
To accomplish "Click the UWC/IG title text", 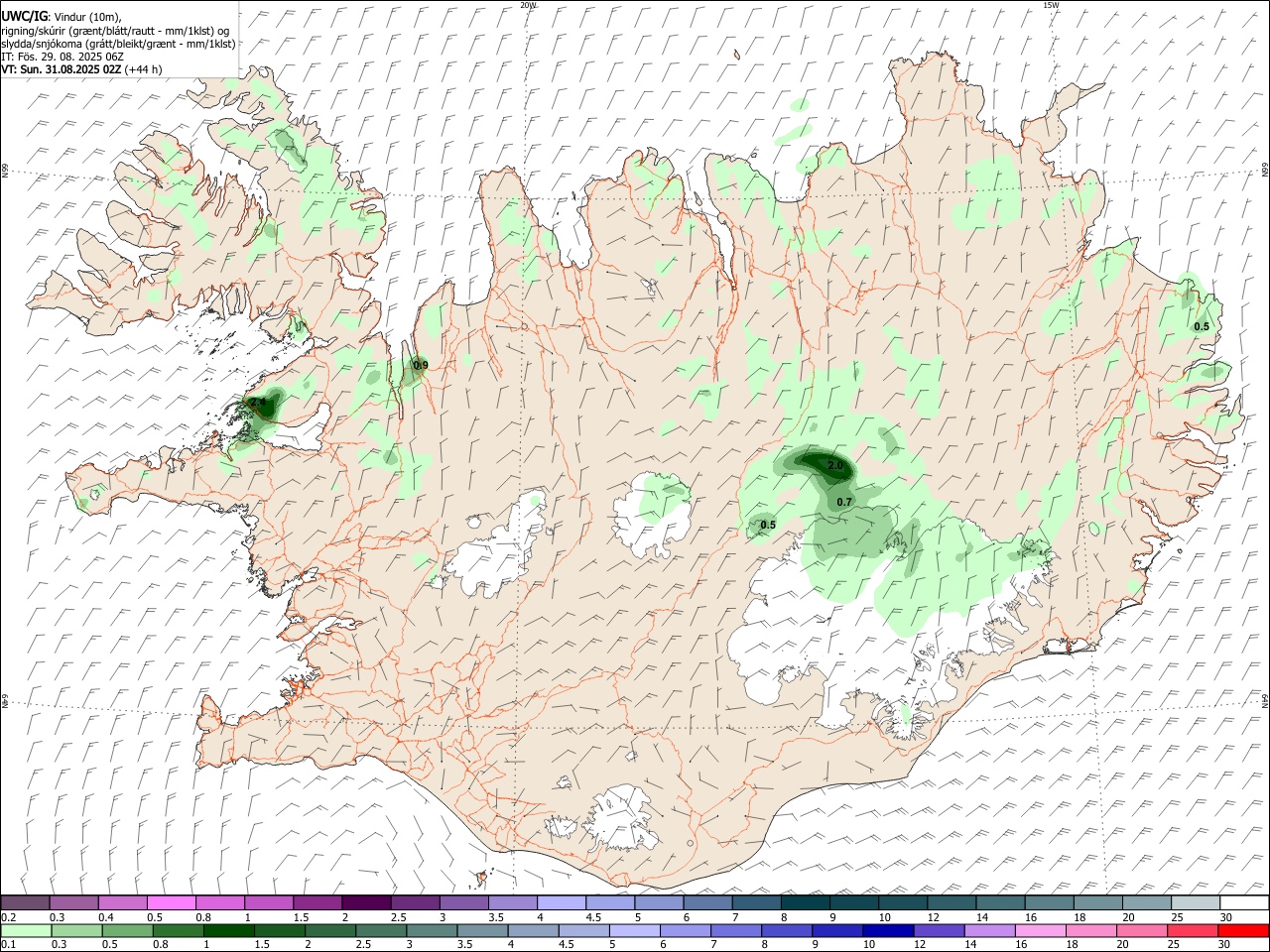I will point(23,16).
